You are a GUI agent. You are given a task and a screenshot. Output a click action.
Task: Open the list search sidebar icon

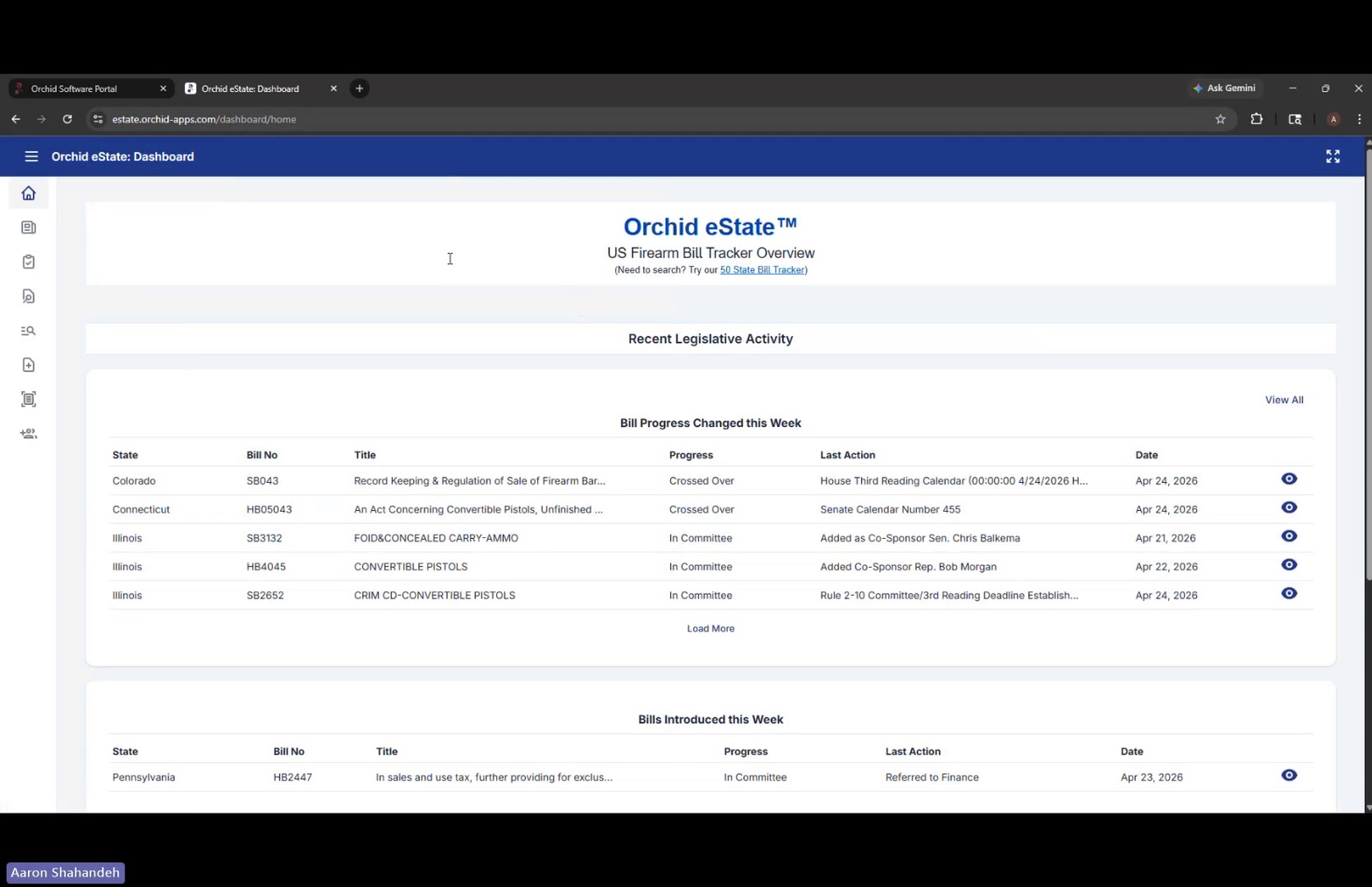pyautogui.click(x=29, y=331)
